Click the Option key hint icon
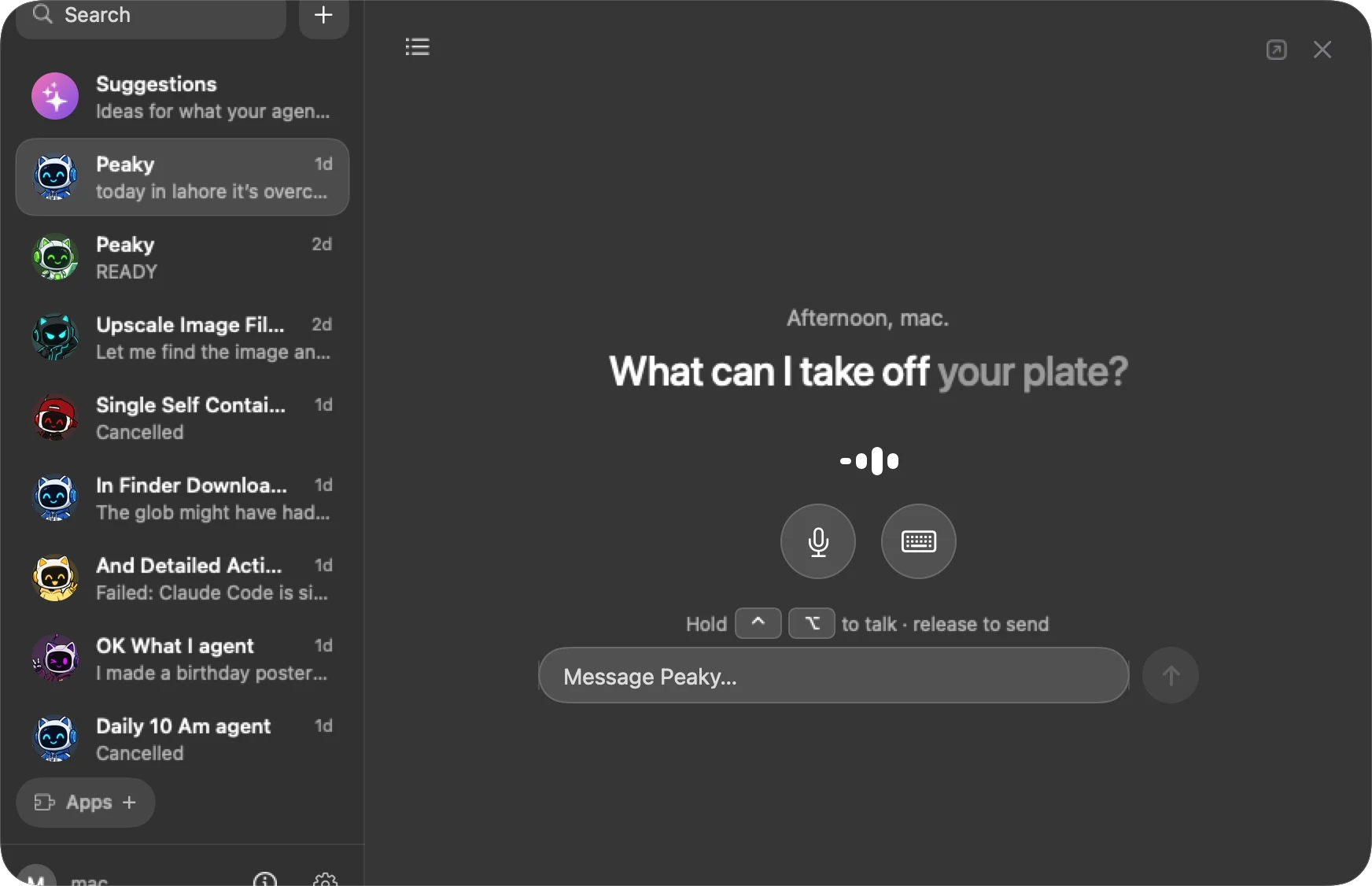1372x886 pixels. point(812,623)
